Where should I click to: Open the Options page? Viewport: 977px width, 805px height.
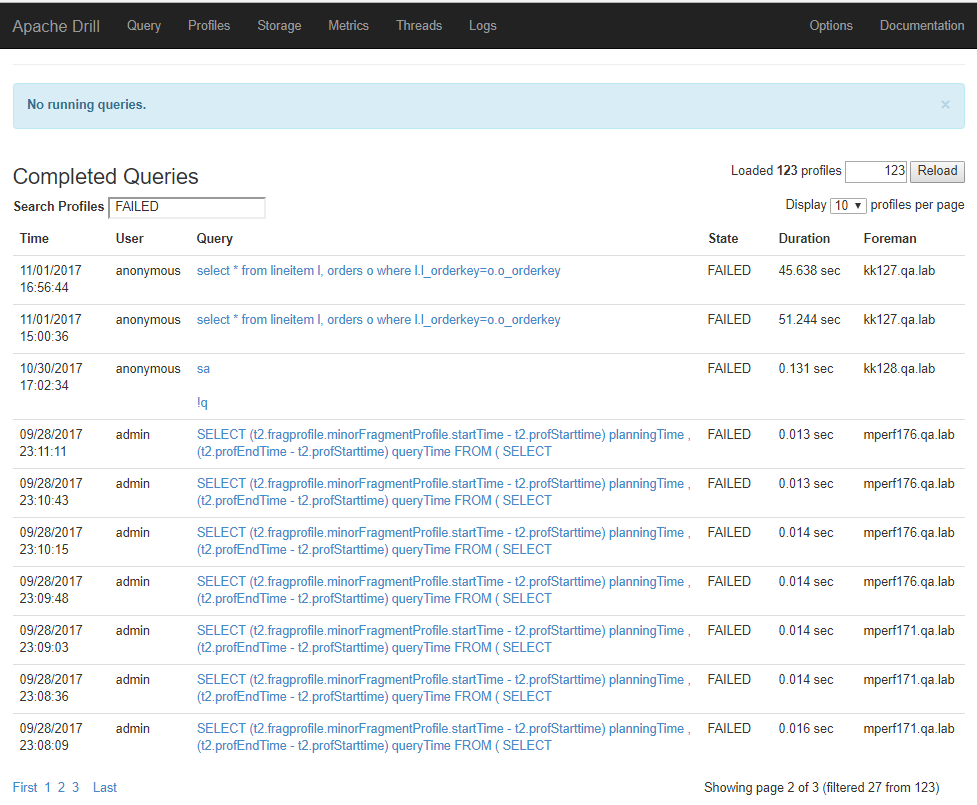[831, 26]
